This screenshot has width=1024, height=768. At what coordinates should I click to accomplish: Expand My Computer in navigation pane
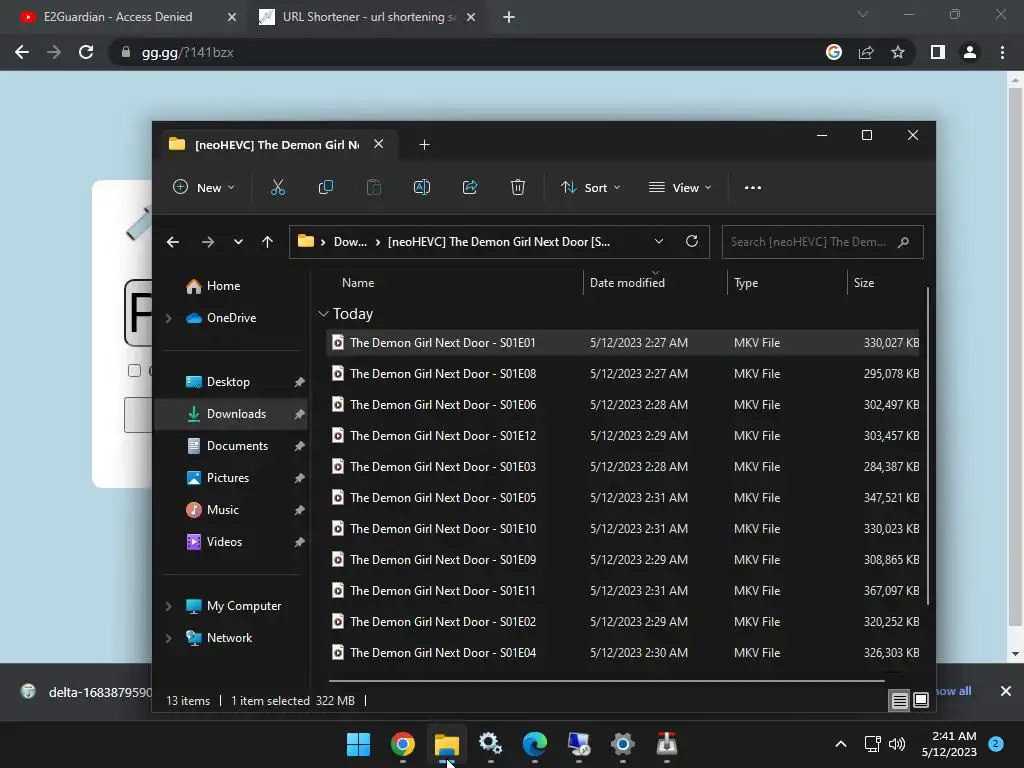[168, 606]
